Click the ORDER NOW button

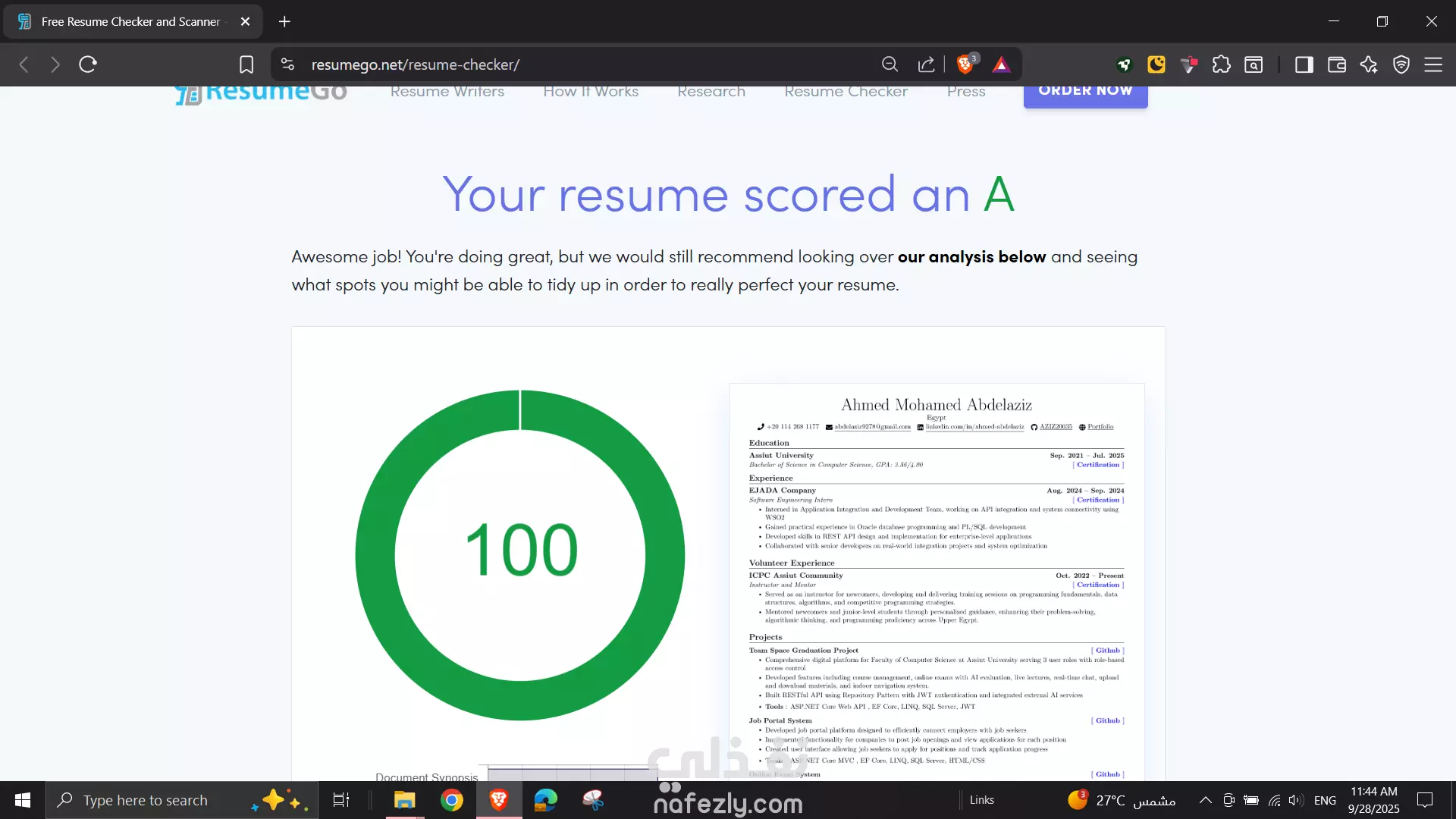[1085, 96]
